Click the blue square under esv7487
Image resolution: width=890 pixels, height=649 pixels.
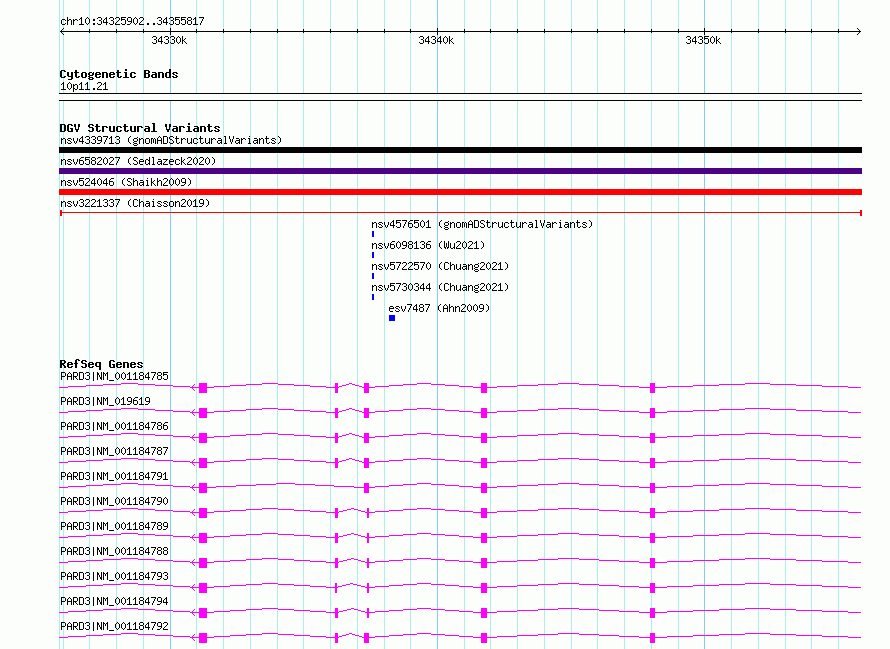point(392,318)
